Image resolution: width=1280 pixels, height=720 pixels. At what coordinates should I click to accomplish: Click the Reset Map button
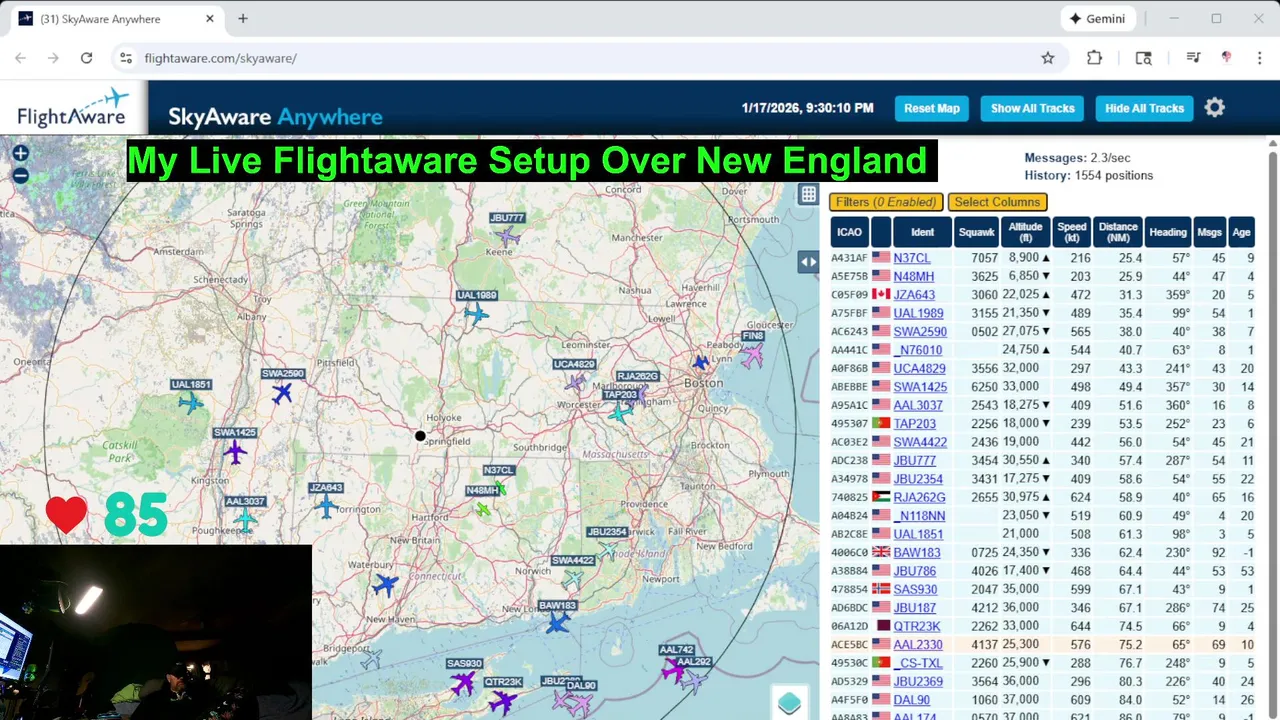coord(931,108)
